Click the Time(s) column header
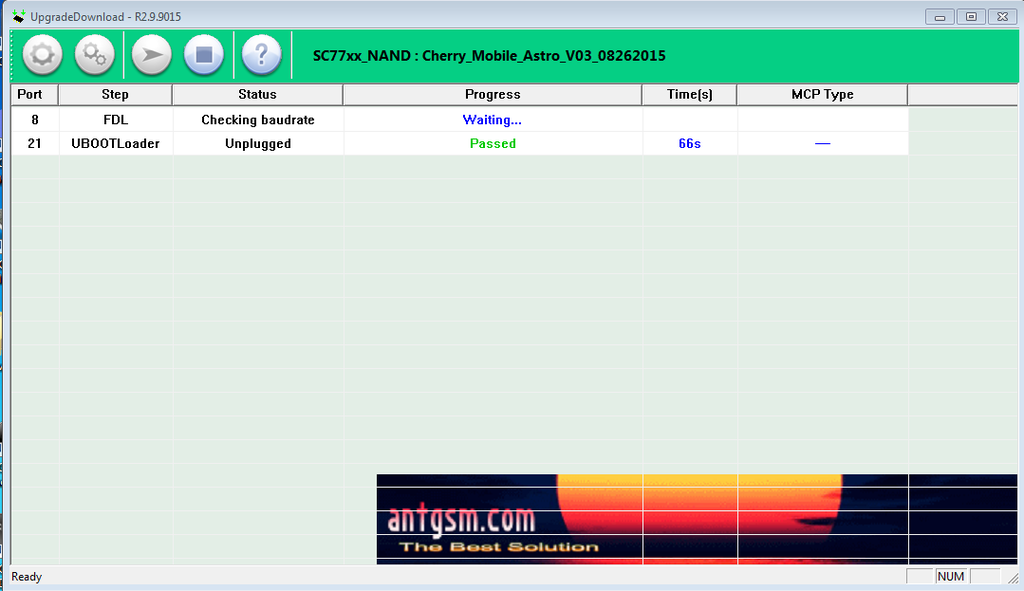Image resolution: width=1024 pixels, height=591 pixels. tap(689, 94)
